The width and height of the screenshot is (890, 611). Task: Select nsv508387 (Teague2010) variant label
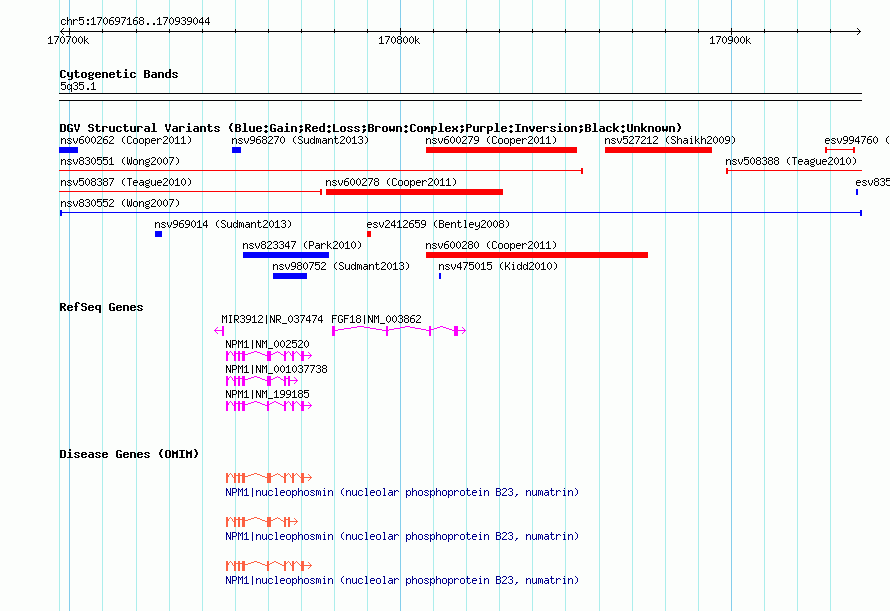point(126,182)
